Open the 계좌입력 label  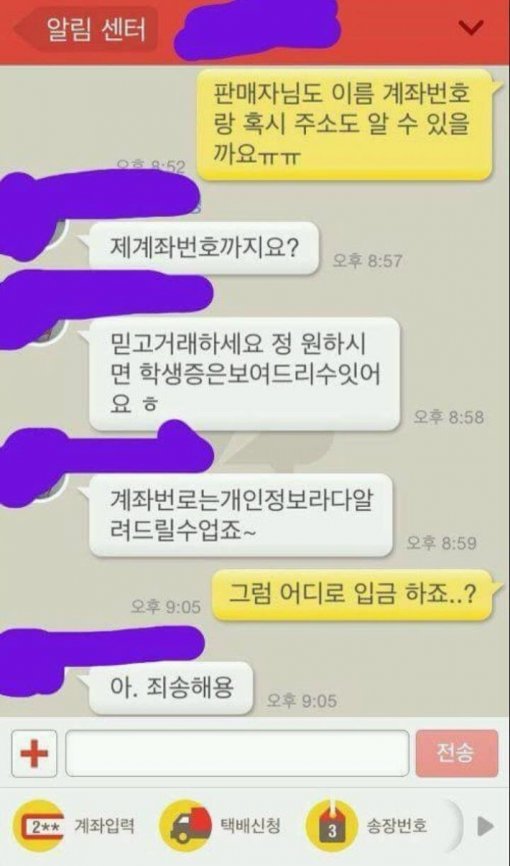tap(104, 827)
